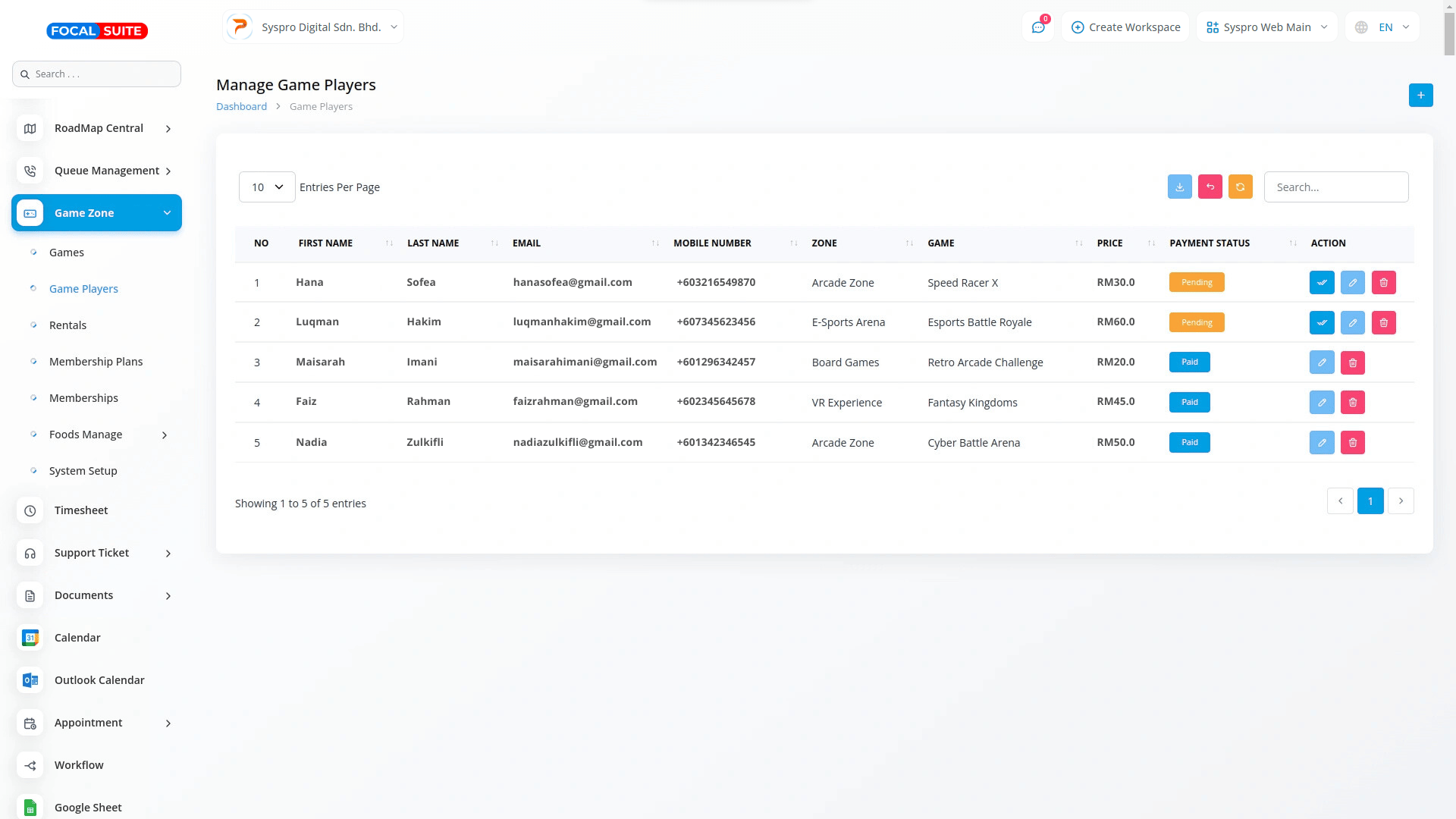Delete Nadia's player entry trash icon
The image size is (1456, 819).
[x=1352, y=443]
